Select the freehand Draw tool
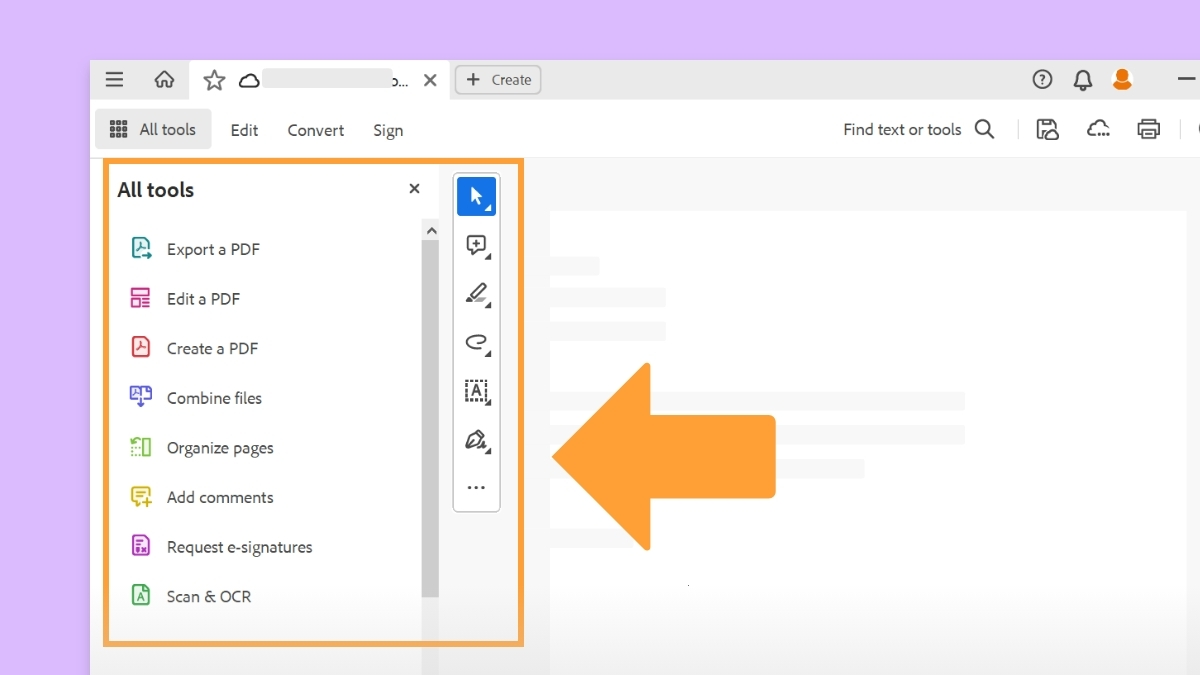This screenshot has width=1200, height=675. tap(476, 342)
